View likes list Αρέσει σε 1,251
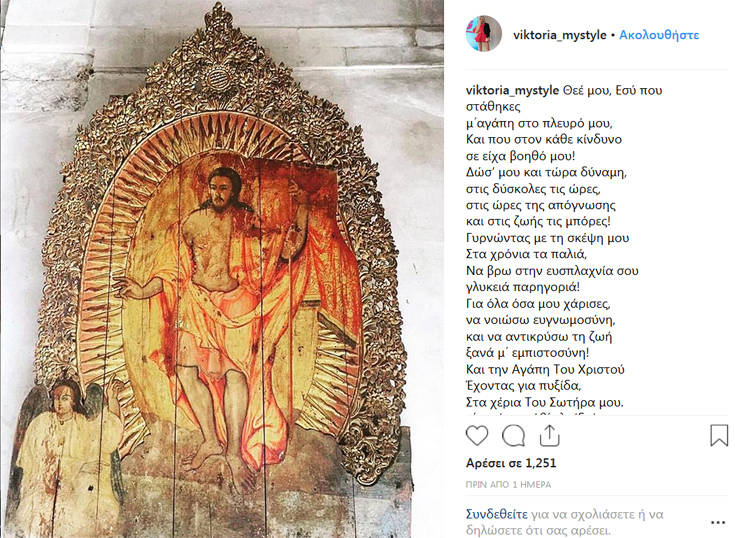735x538 pixels. tap(511, 463)
